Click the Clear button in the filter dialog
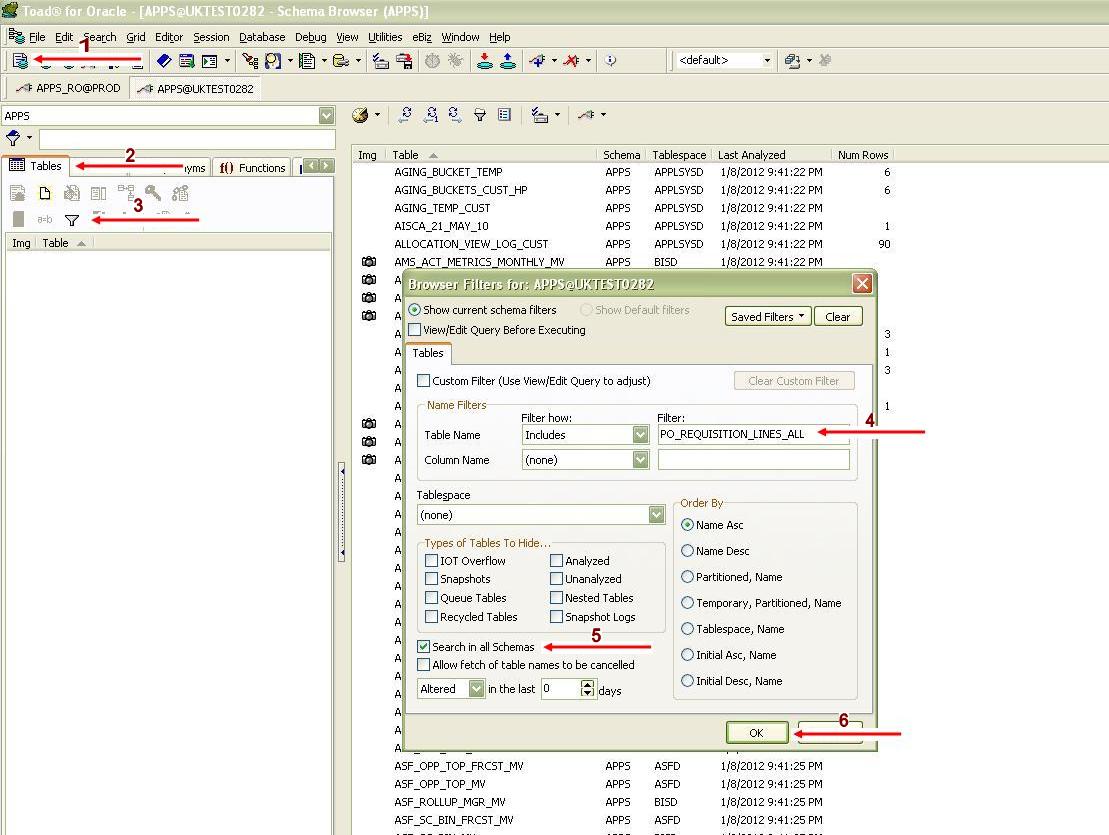The height and width of the screenshot is (835, 1109). point(837,317)
